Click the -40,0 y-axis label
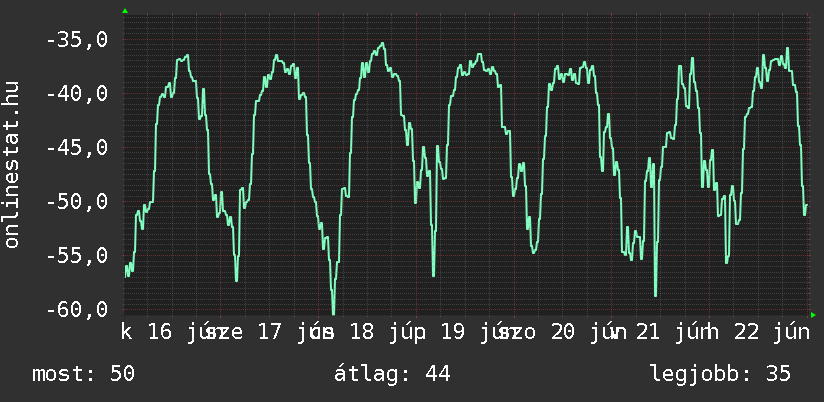824x402 pixels. point(77,94)
